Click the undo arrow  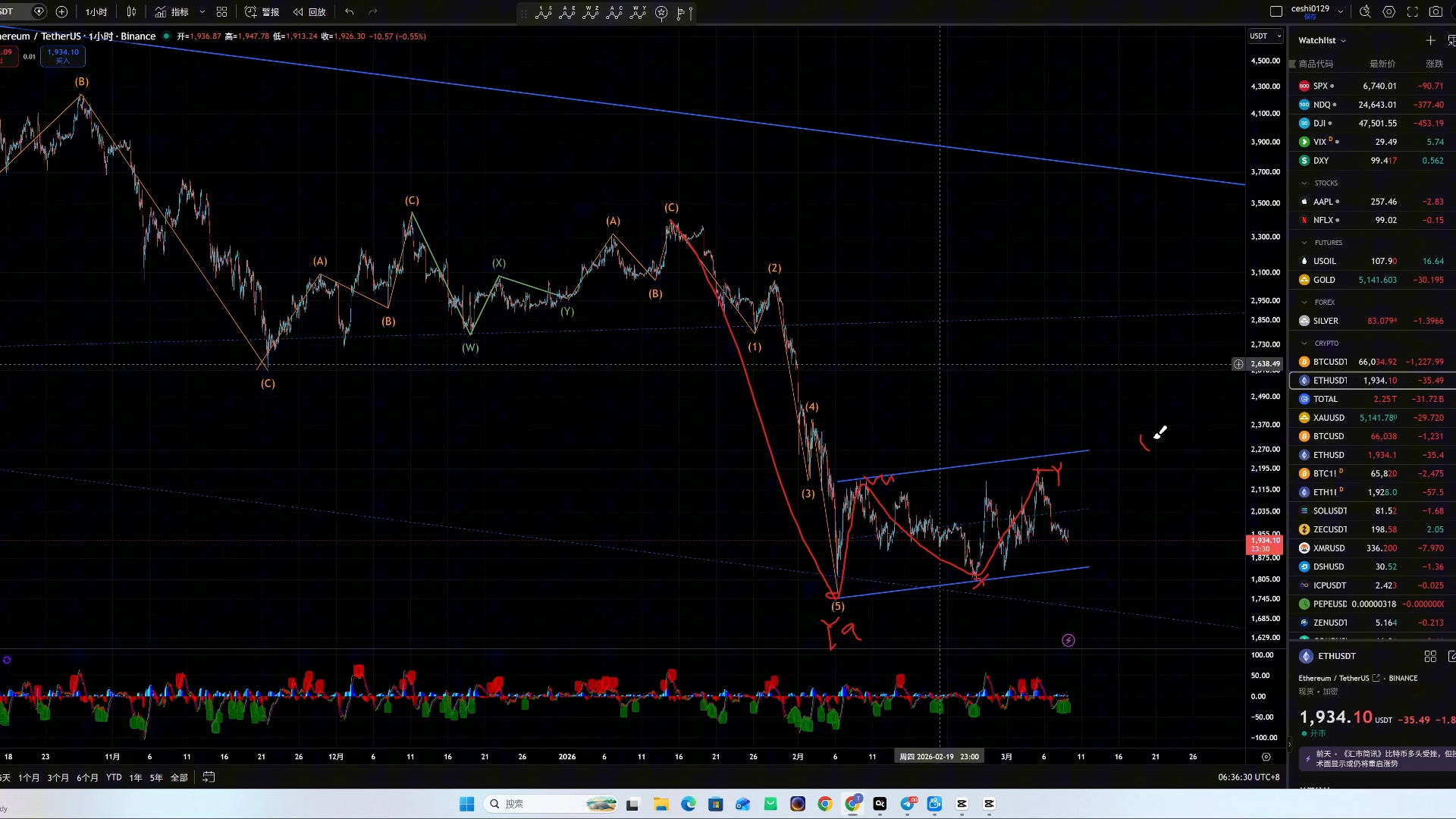[x=349, y=11]
